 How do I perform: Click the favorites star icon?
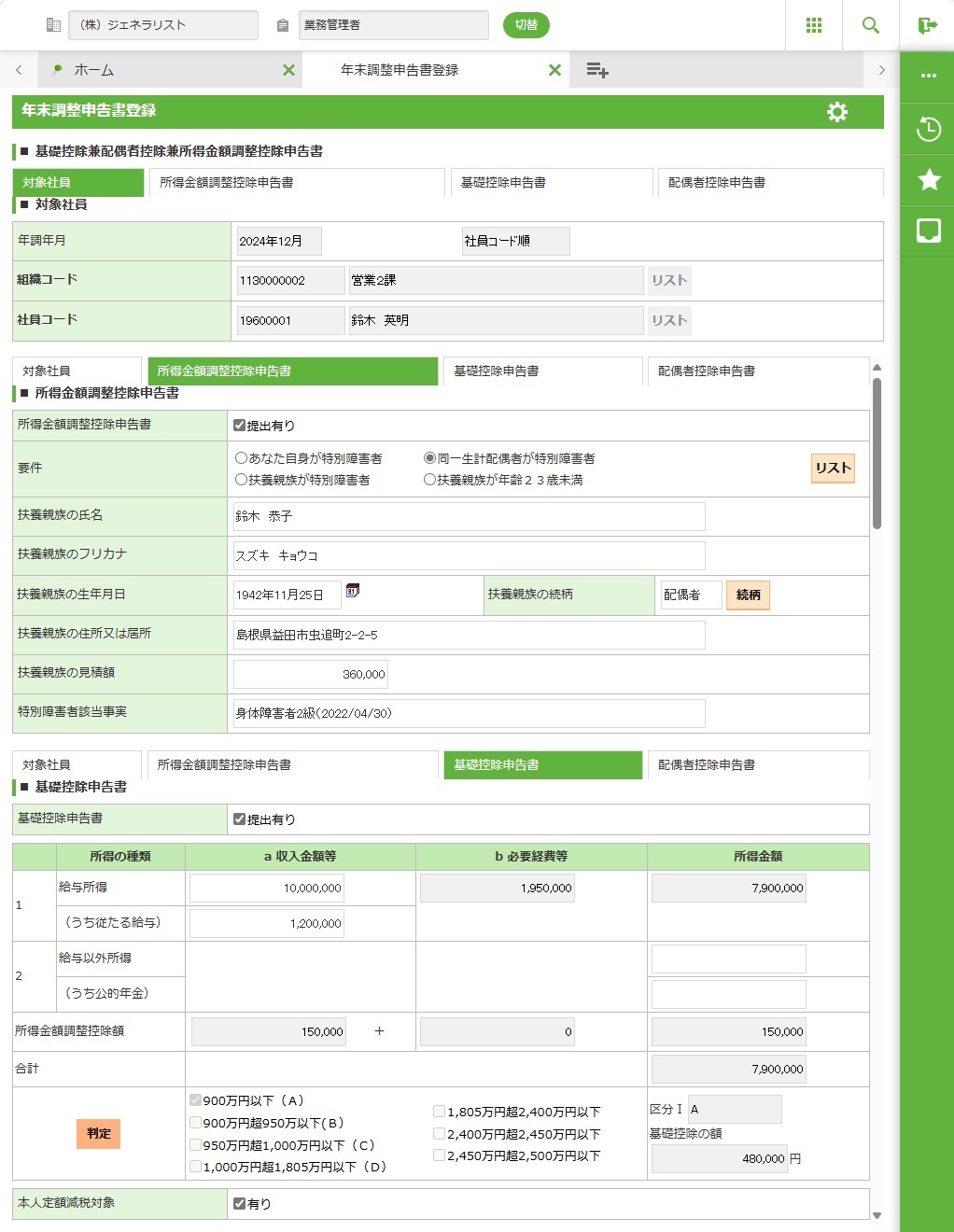tap(928, 179)
